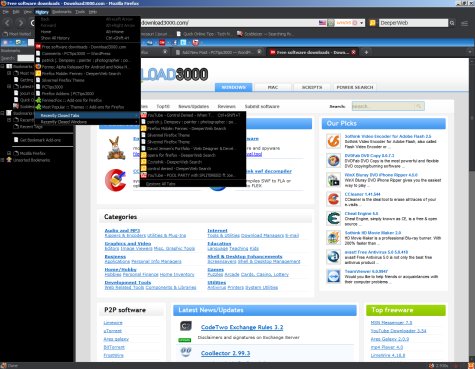Close the Free software downloads tab

(353, 52)
